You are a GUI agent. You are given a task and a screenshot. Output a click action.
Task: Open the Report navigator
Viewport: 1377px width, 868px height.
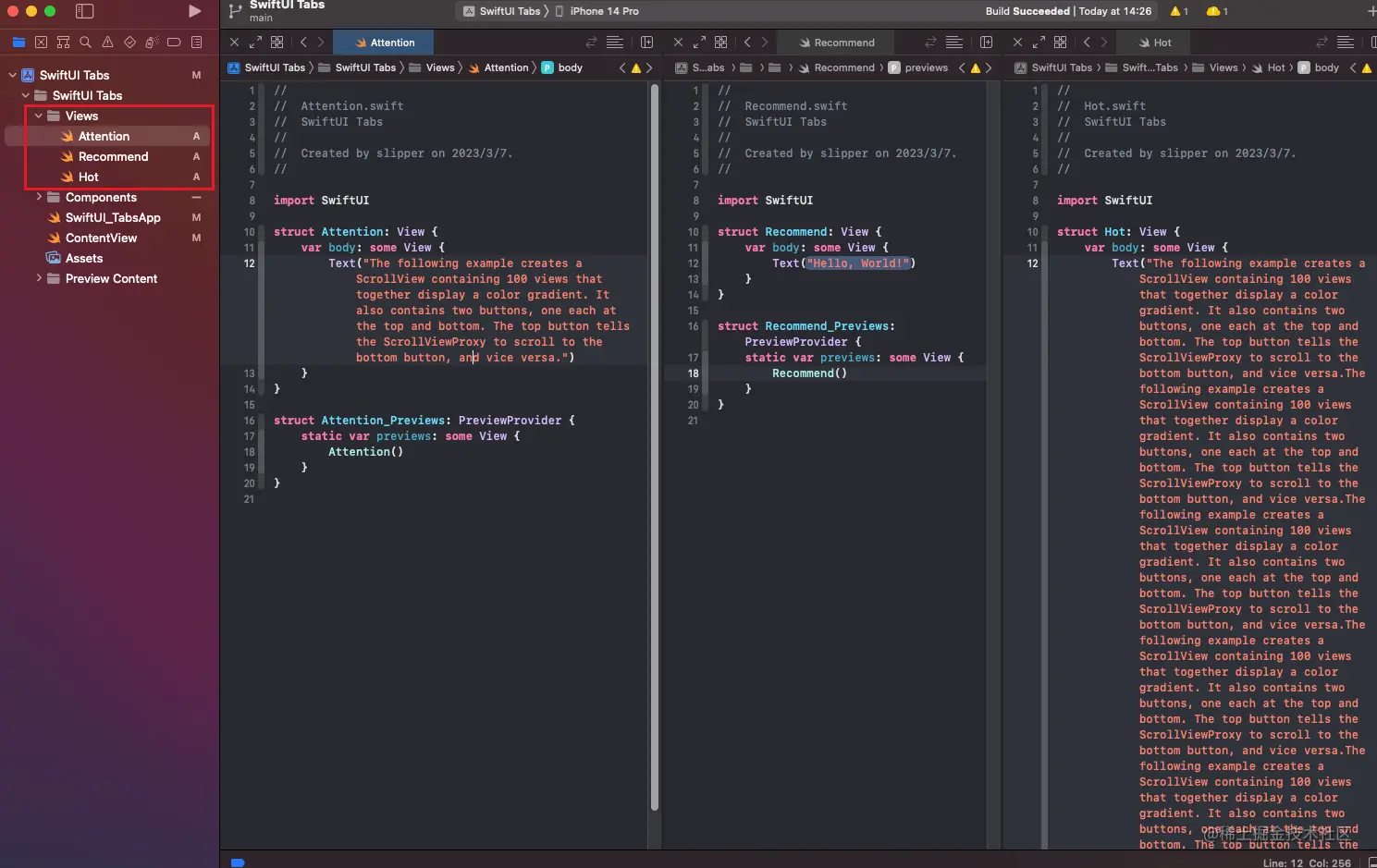(196, 43)
